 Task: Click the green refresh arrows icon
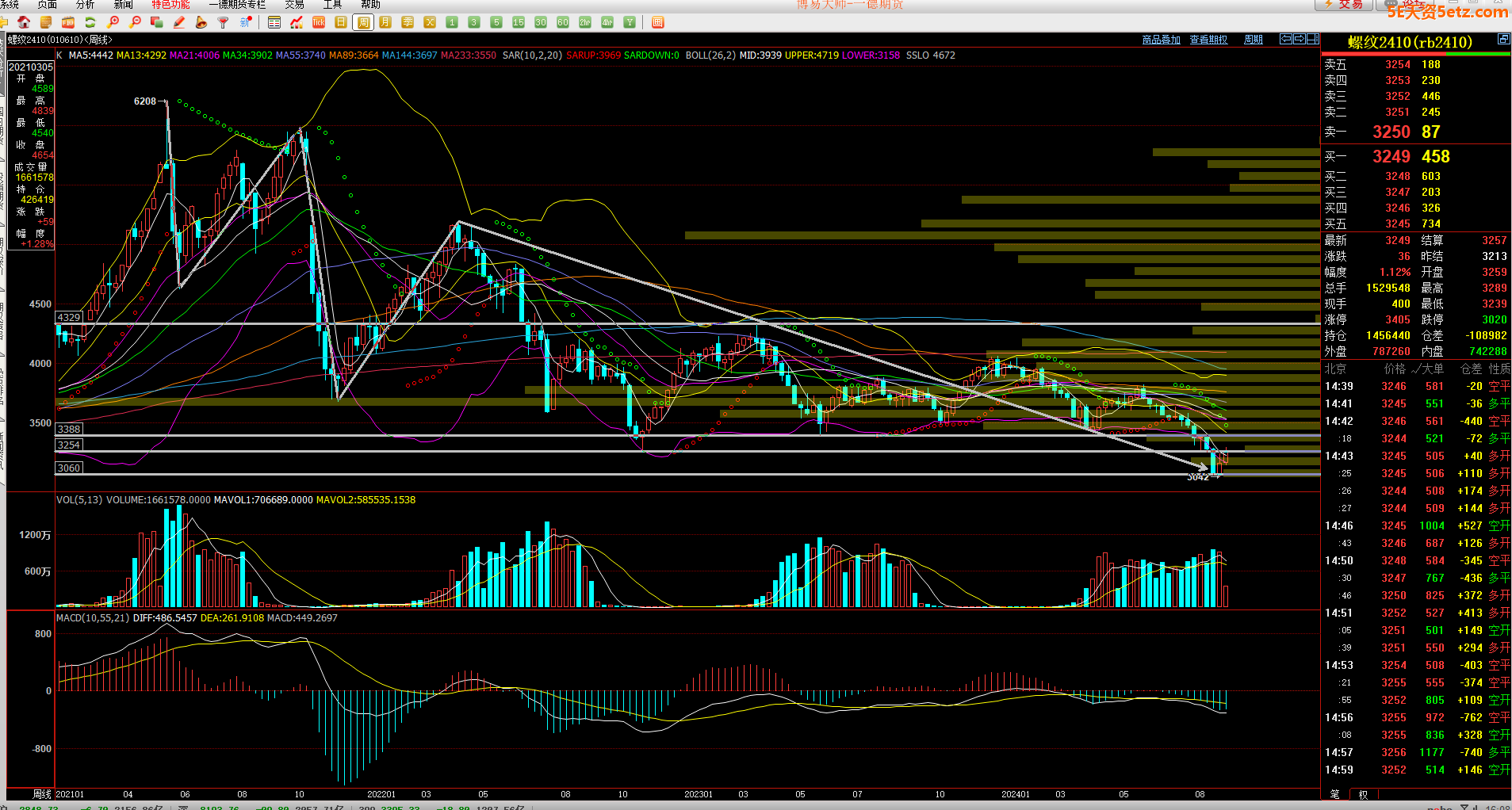pos(90,22)
